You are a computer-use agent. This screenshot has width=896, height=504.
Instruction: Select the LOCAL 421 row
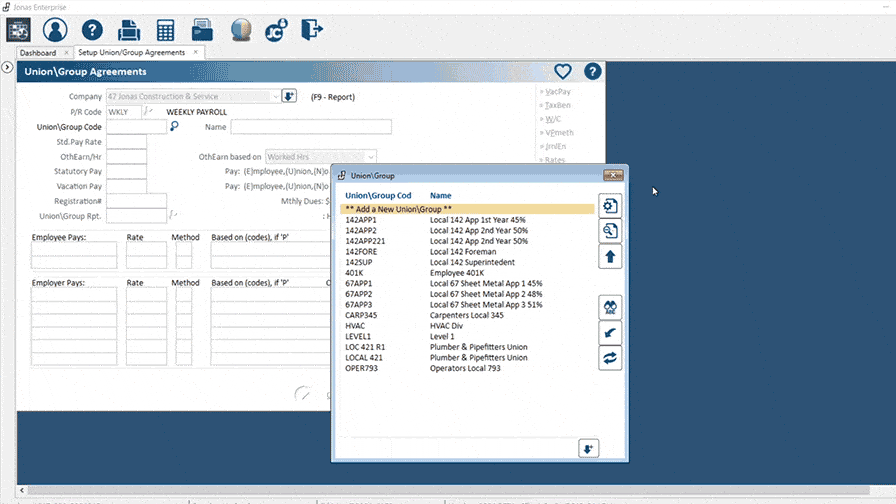tap(467, 357)
